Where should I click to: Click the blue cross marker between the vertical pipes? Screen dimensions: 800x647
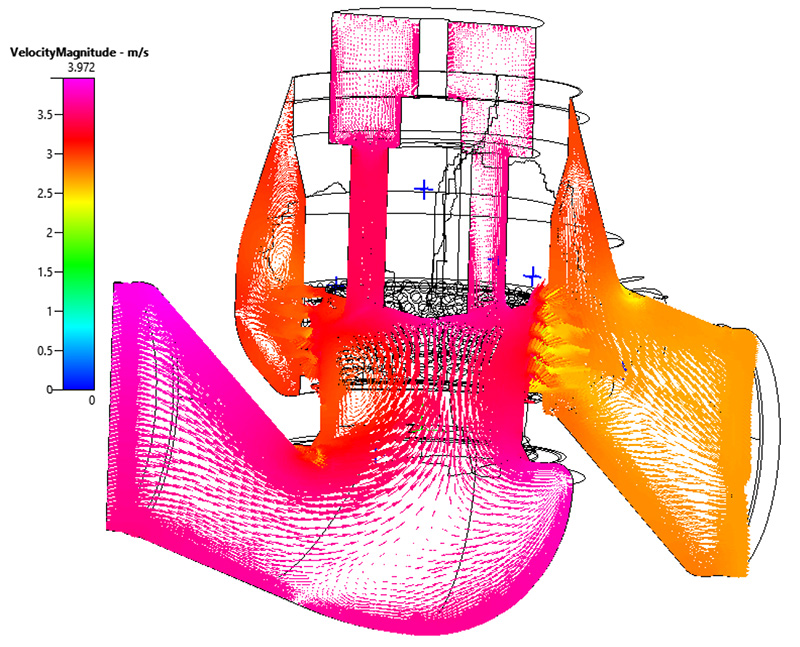click(423, 189)
